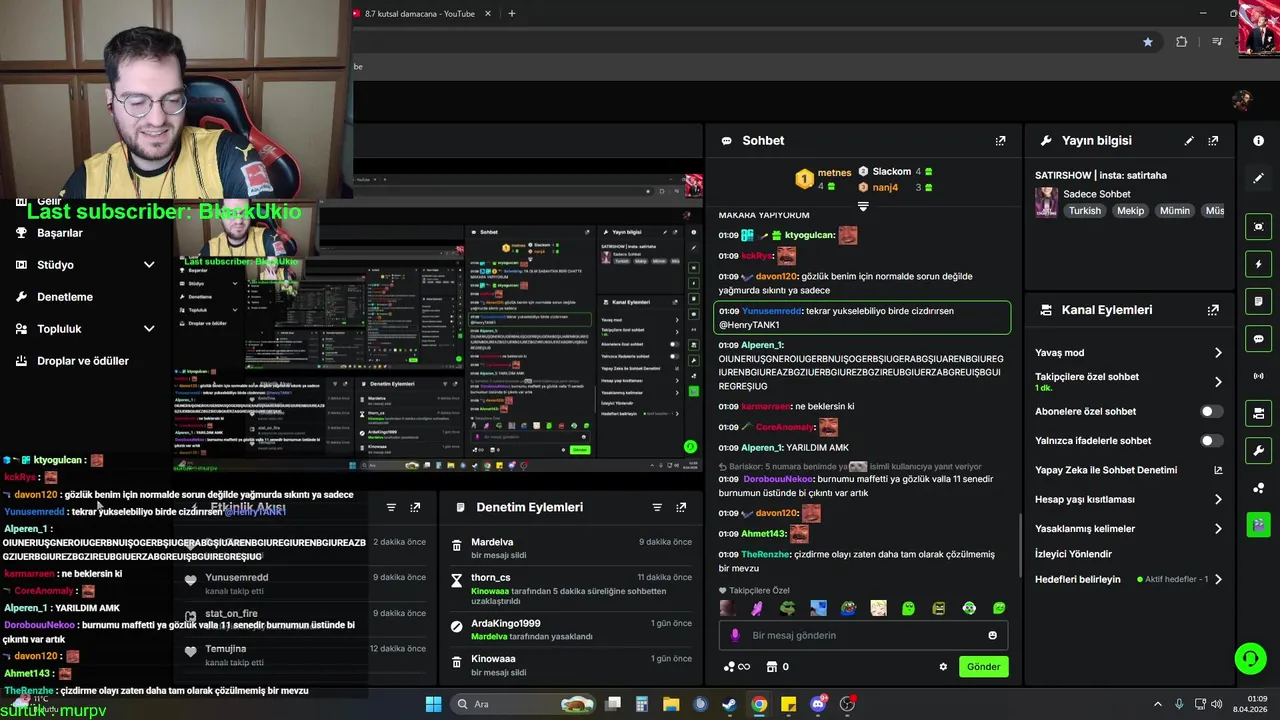1280x720 pixels.
Task: Select the first follower-only emote
Action: pos(728,608)
